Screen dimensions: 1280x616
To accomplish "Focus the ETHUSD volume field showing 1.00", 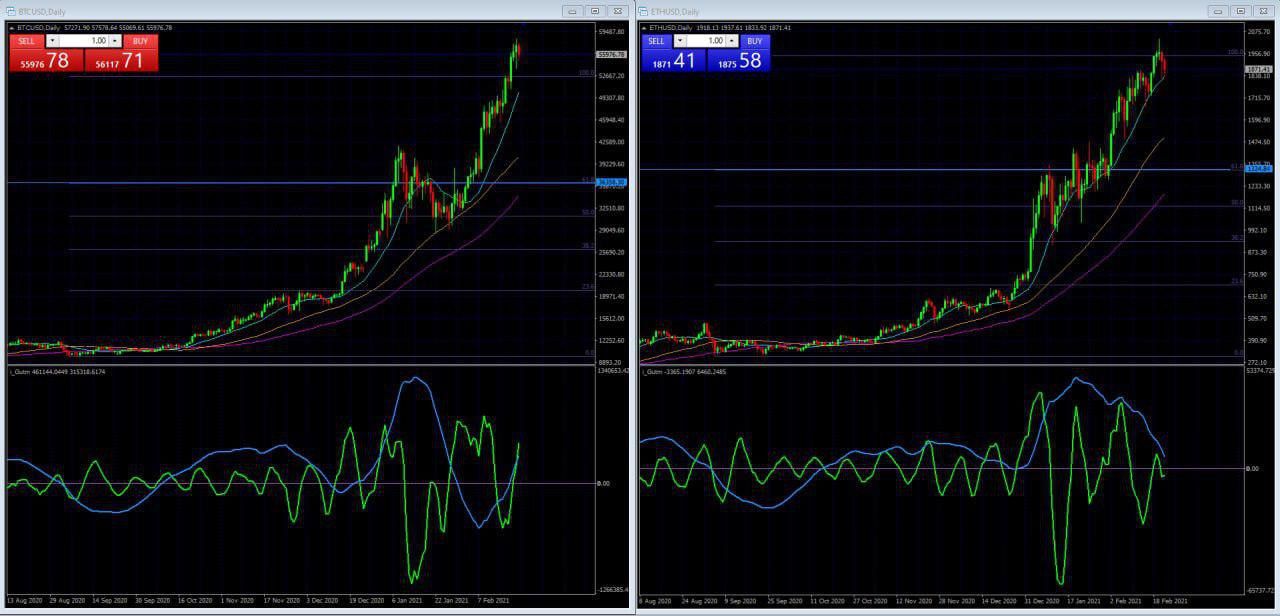I will coord(706,41).
